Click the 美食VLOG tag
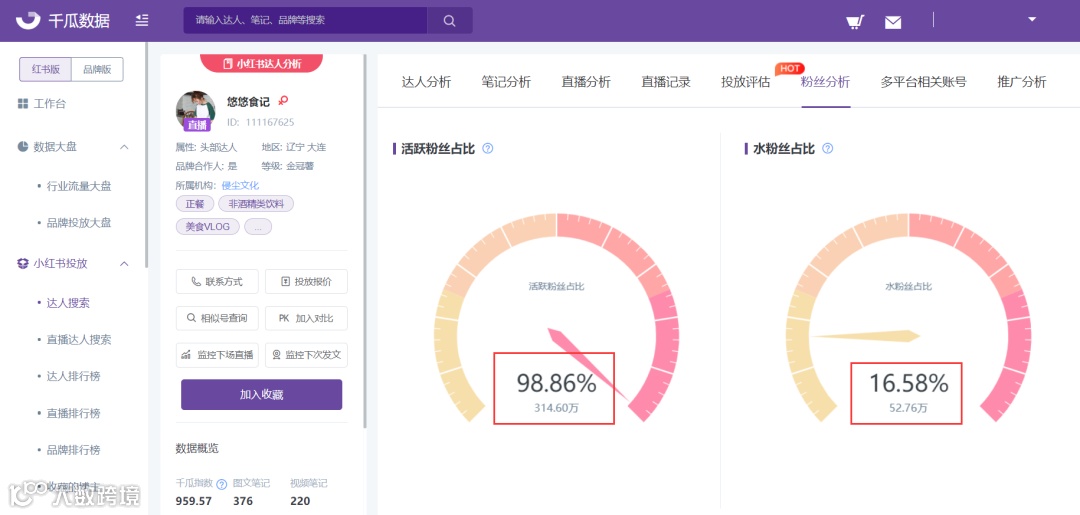This screenshot has height=515, width=1080. pyautogui.click(x=208, y=226)
